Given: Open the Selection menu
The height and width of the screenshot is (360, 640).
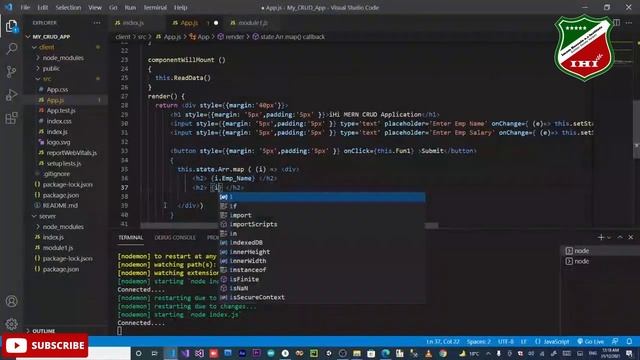Looking at the screenshot, I should pyautogui.click(x=68, y=7).
